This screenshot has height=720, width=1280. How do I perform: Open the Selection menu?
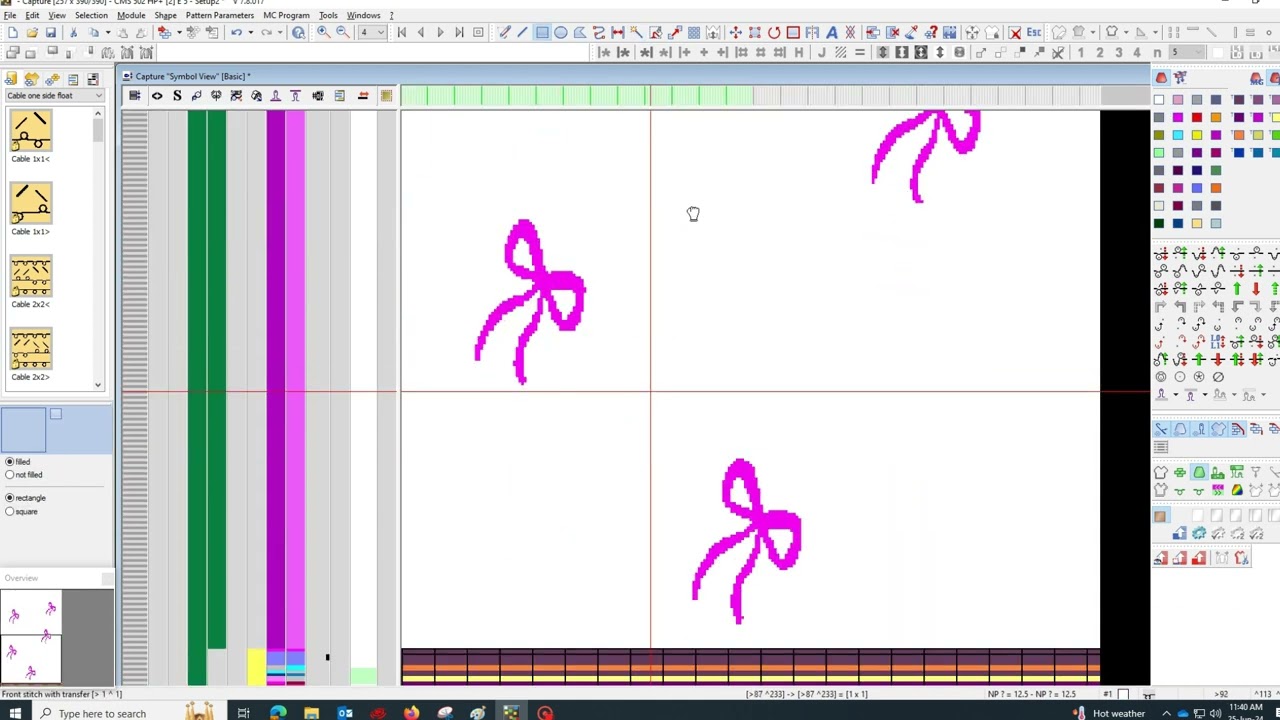pos(91,15)
